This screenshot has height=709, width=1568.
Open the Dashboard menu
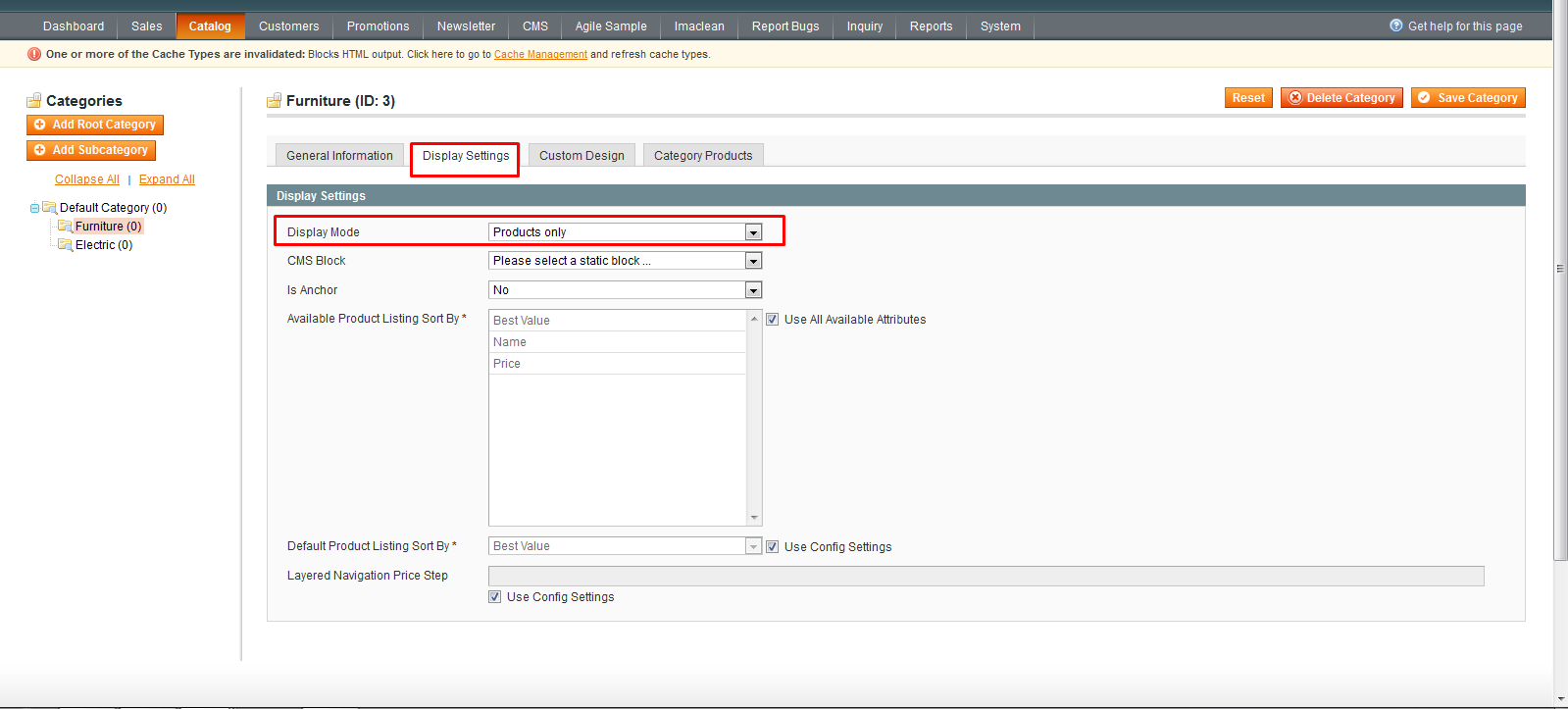(74, 26)
